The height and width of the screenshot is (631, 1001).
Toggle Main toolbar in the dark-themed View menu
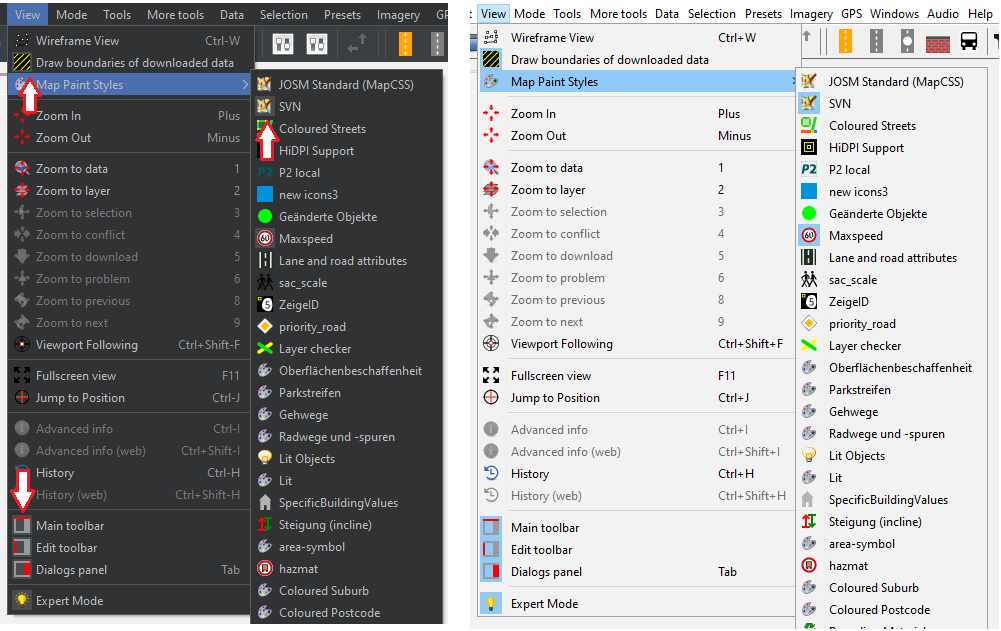coord(70,526)
